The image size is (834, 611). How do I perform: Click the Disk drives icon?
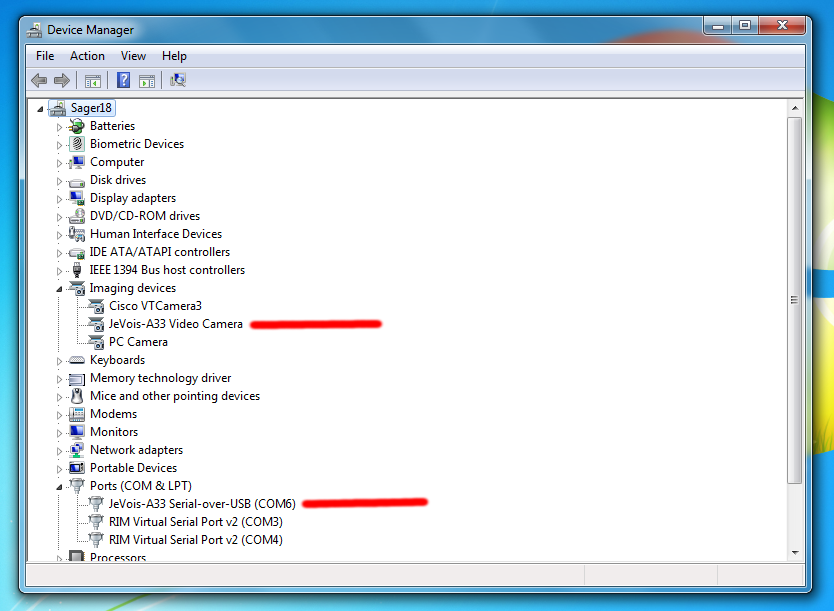click(x=77, y=181)
